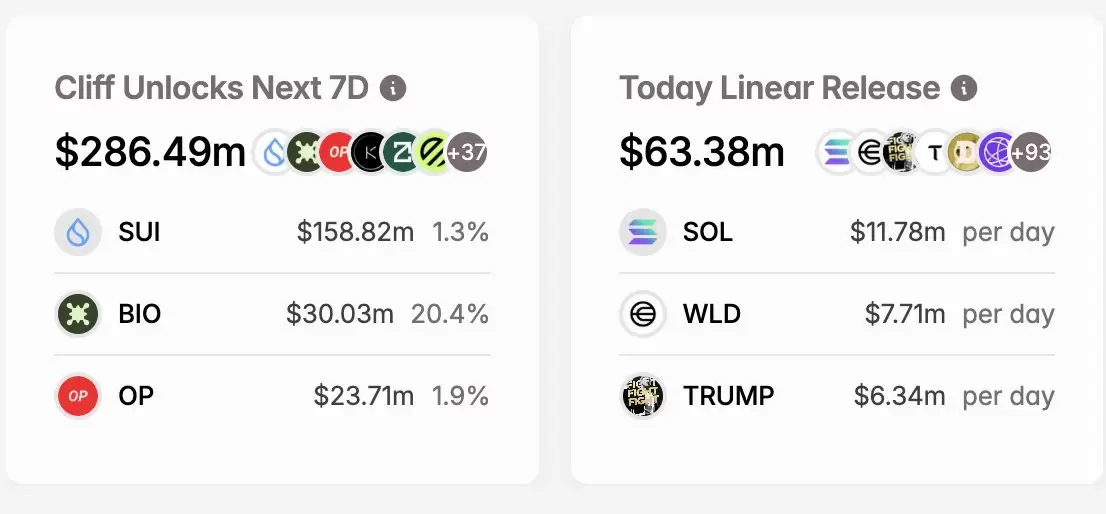The height and width of the screenshot is (514, 1106).
Task: Open the +93 more tokens badge
Action: coord(1031,152)
